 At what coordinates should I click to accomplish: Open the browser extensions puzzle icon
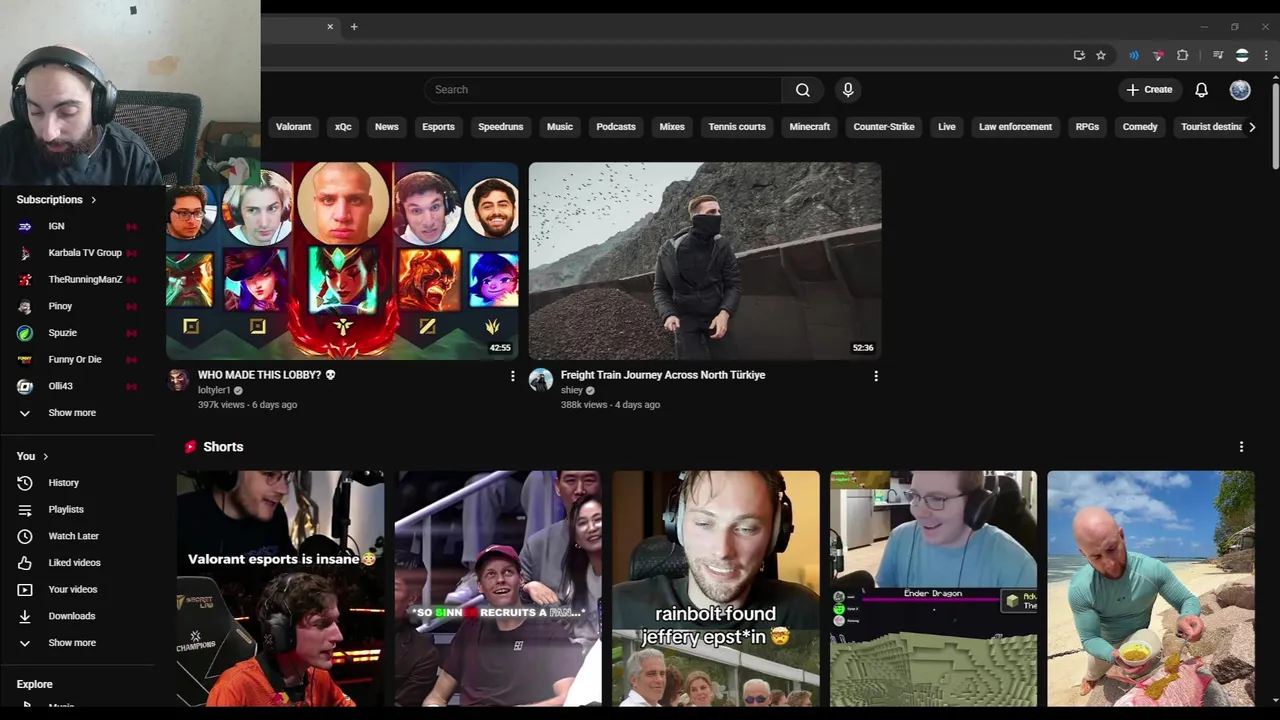[x=1183, y=55]
